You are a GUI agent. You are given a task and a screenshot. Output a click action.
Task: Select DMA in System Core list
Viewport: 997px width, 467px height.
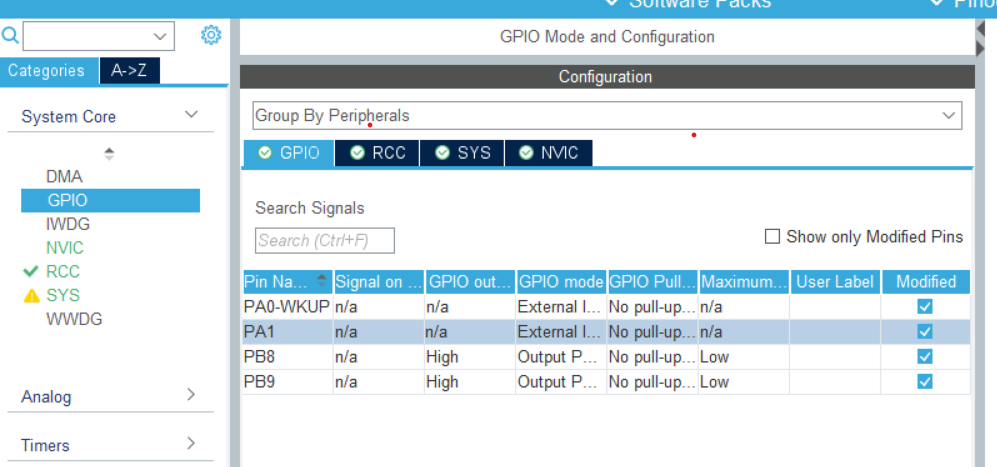pos(64,177)
